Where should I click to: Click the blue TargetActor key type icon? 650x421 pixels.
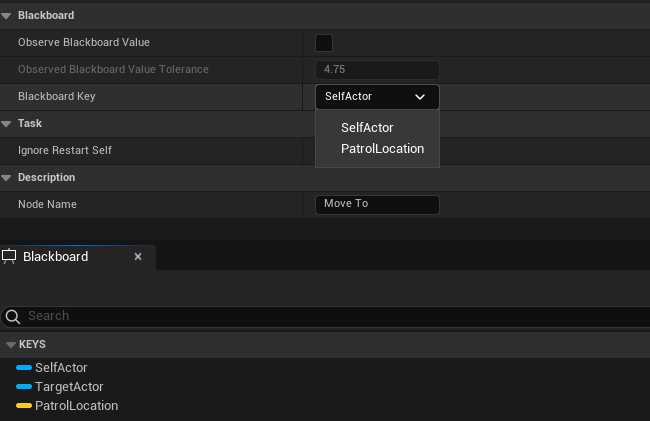click(x=24, y=387)
